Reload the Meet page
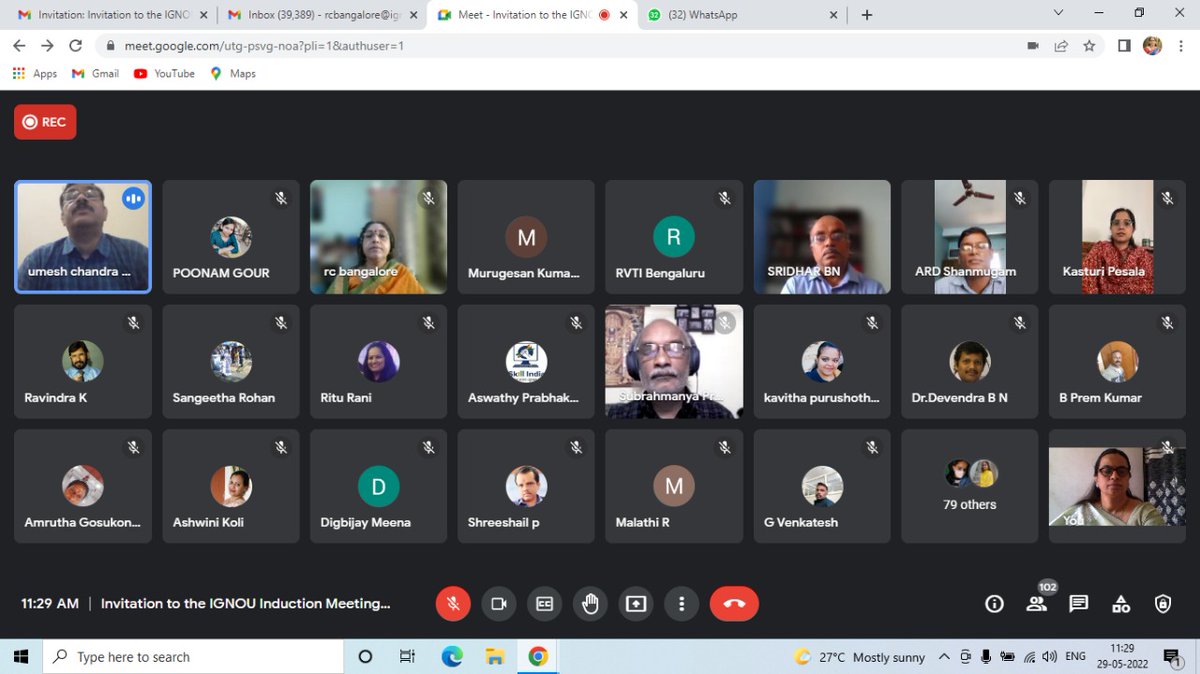The width and height of the screenshot is (1200, 674). tap(75, 45)
